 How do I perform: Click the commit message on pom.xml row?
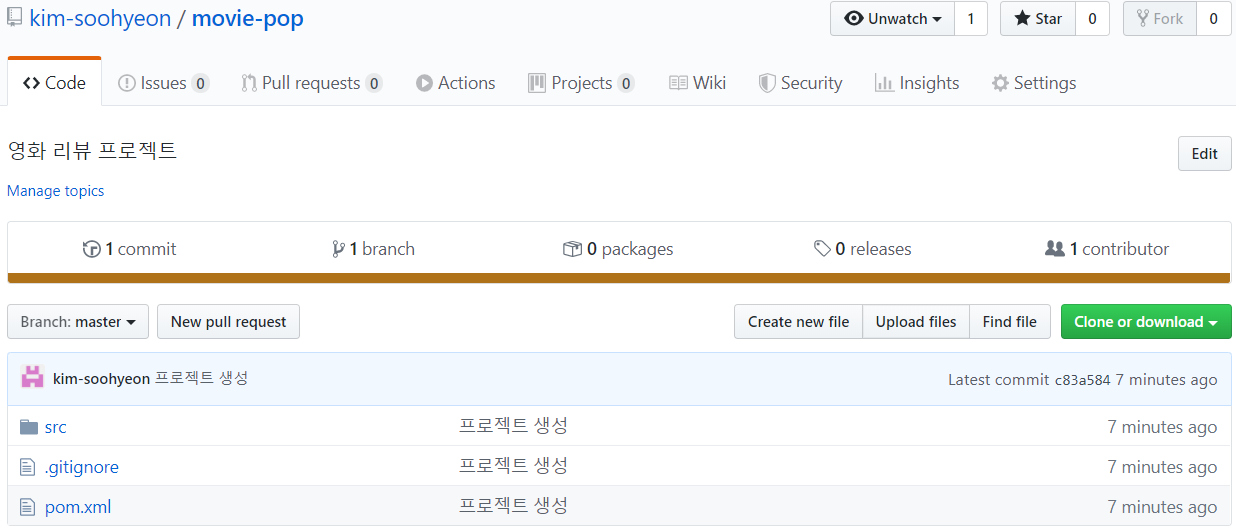click(x=514, y=506)
